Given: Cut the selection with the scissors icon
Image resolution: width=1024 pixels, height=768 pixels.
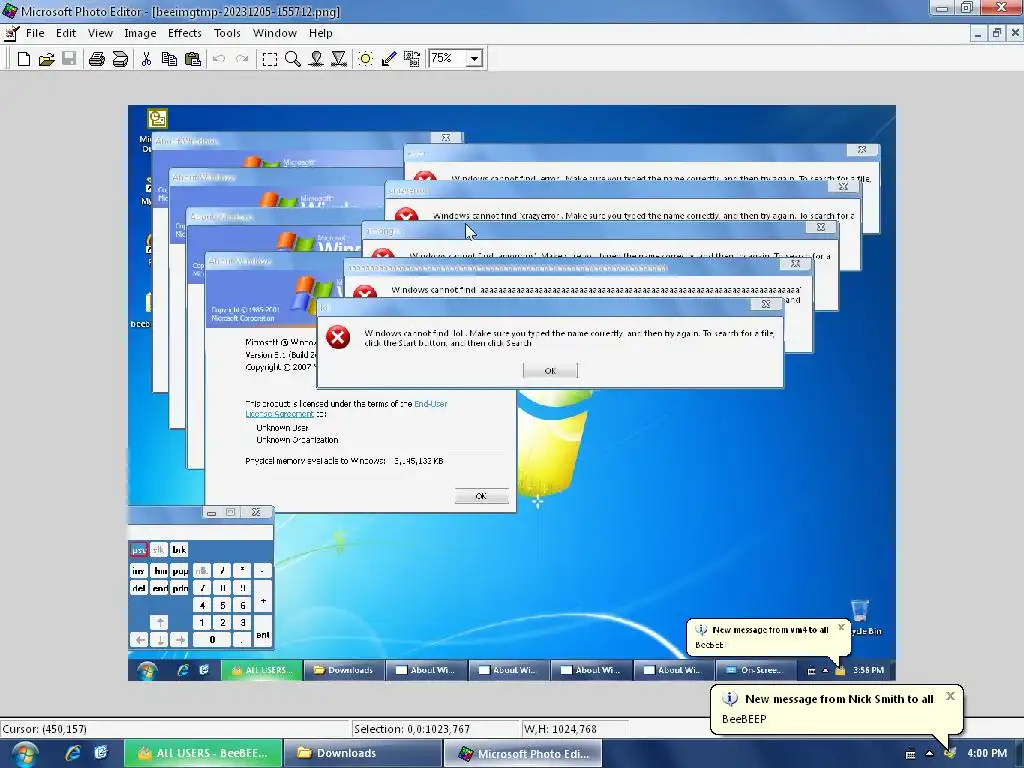Looking at the screenshot, I should click(x=146, y=59).
